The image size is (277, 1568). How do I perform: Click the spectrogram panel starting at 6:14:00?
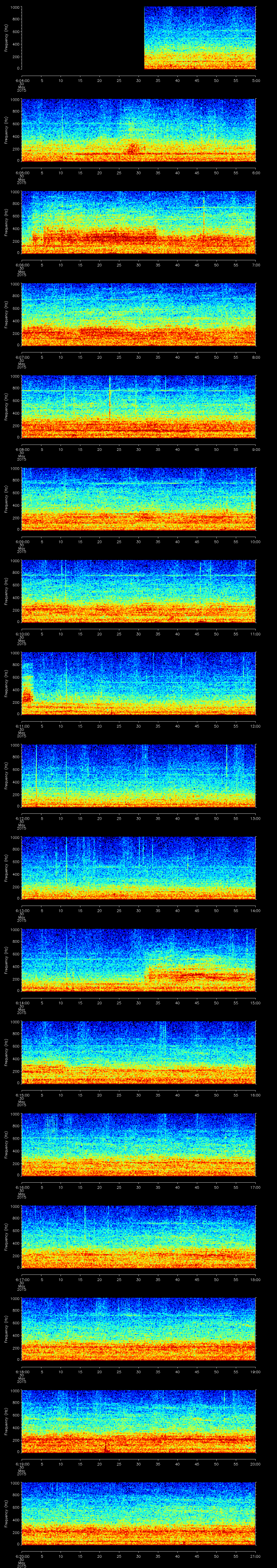(139, 960)
